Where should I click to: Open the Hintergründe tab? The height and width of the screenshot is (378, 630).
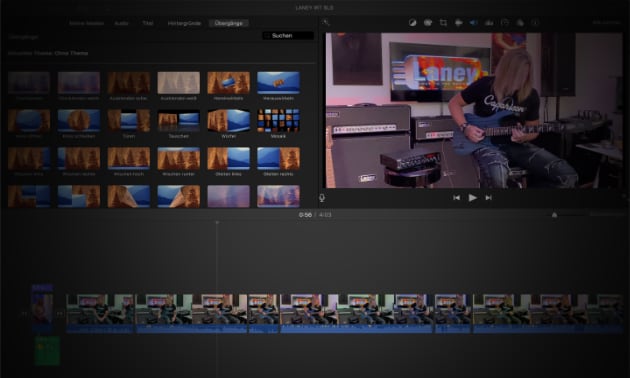(184, 23)
